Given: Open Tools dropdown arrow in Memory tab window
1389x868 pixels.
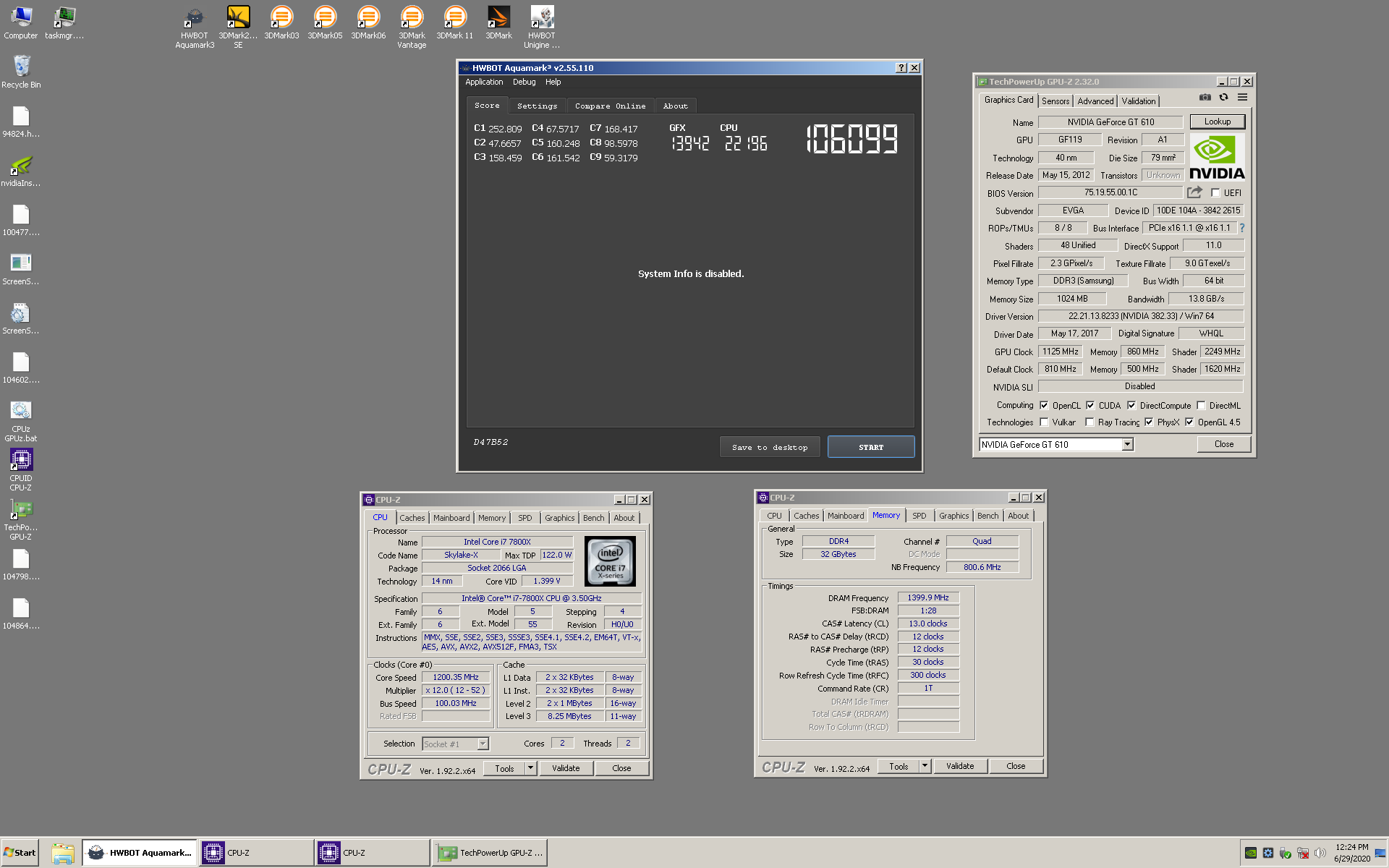Looking at the screenshot, I should [x=925, y=766].
